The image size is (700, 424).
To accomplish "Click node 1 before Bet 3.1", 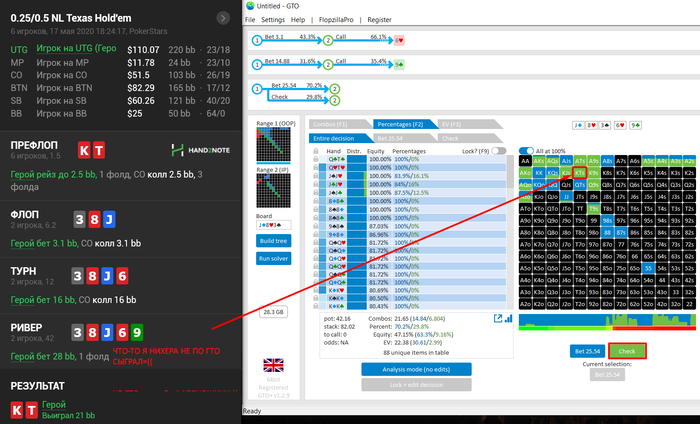I will click(x=257, y=41).
